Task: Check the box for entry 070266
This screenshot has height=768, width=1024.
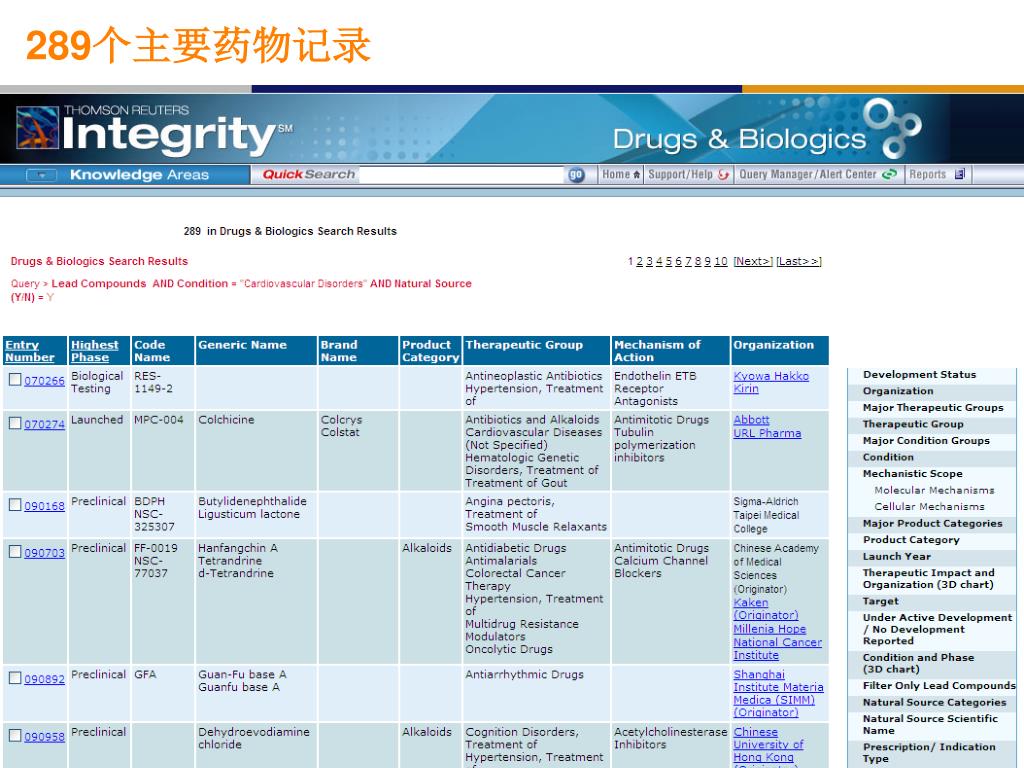Action: 15,379
